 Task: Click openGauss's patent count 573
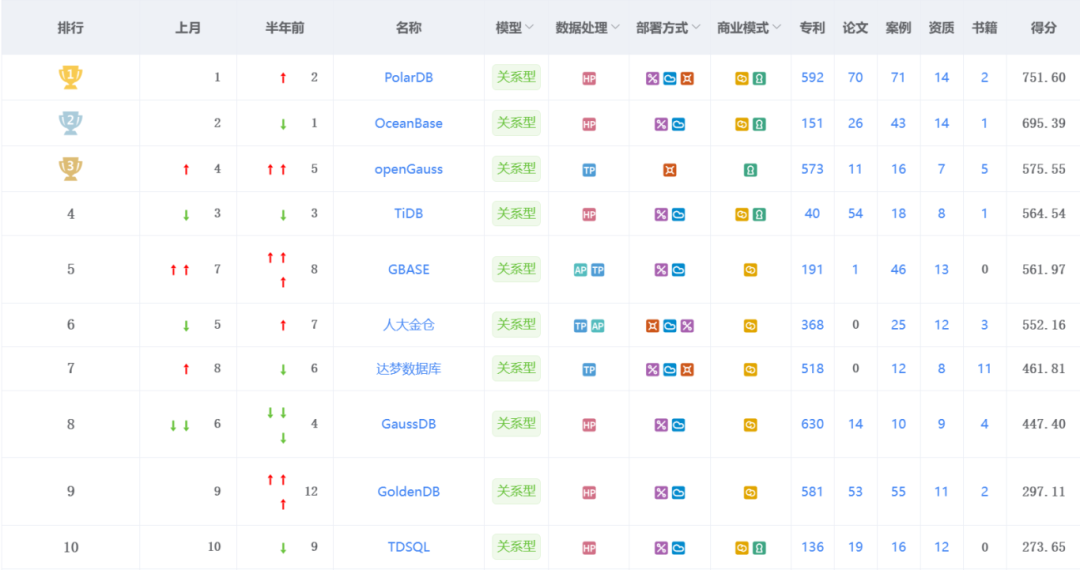pos(812,169)
